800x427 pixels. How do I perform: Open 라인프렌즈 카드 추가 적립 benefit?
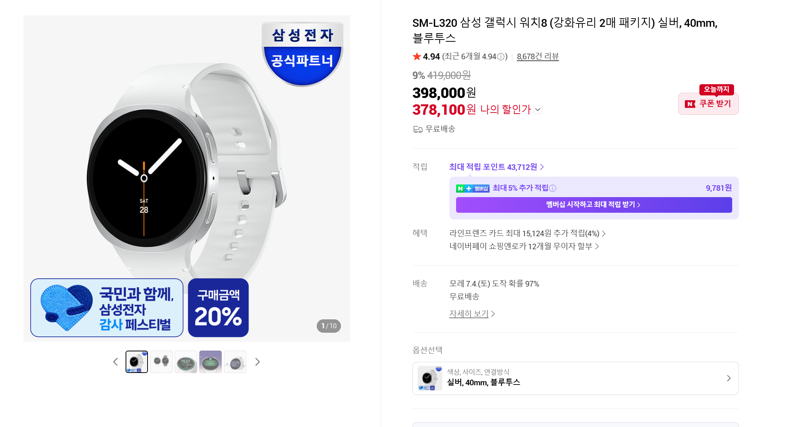528,234
